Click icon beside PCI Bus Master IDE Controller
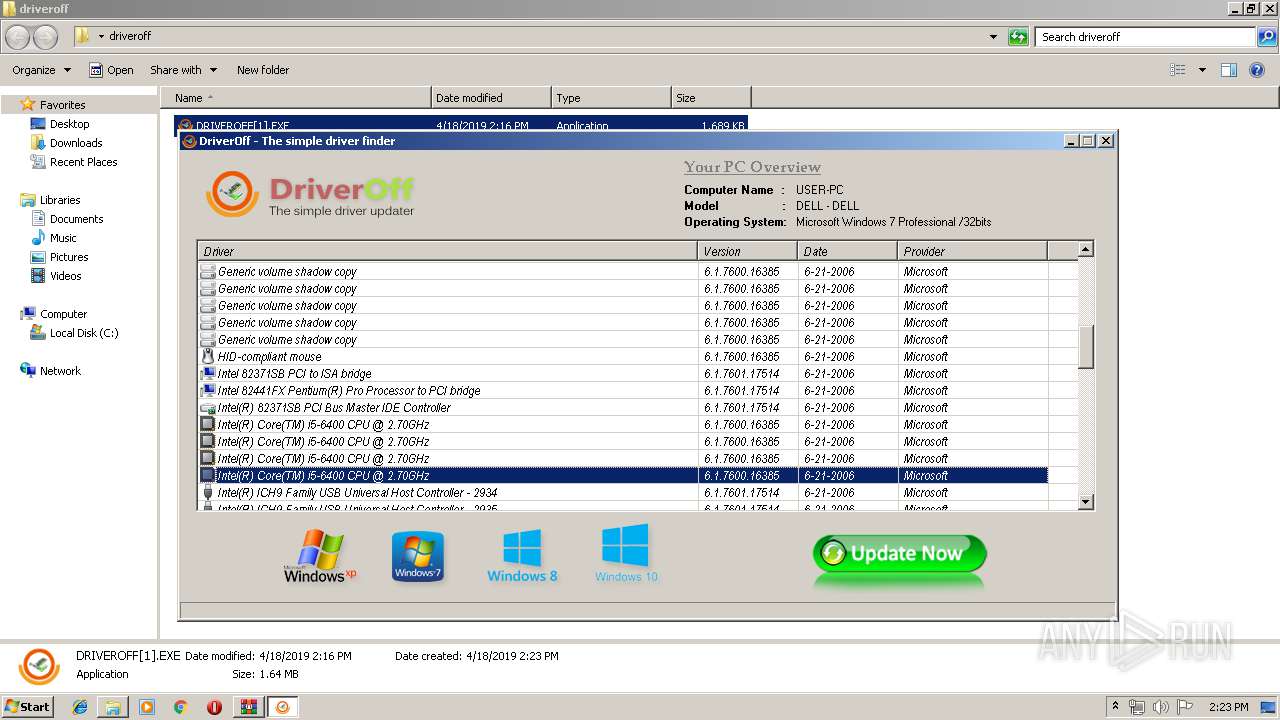 pyautogui.click(x=208, y=408)
